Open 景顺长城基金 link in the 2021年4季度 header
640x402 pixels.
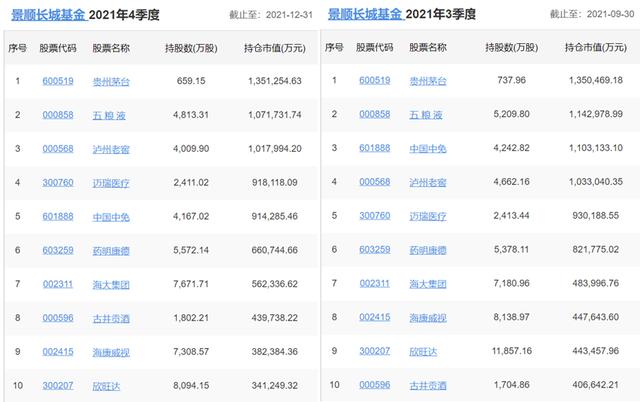(49, 15)
